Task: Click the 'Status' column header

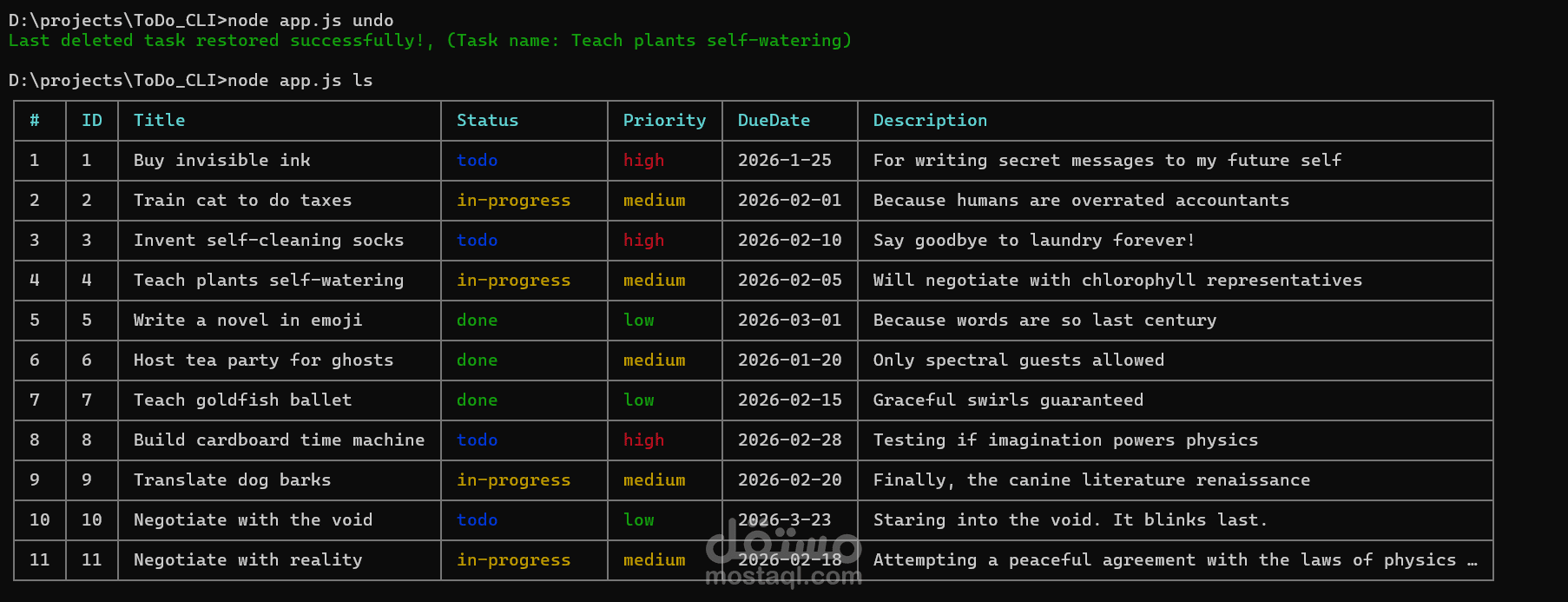Action: point(487,121)
